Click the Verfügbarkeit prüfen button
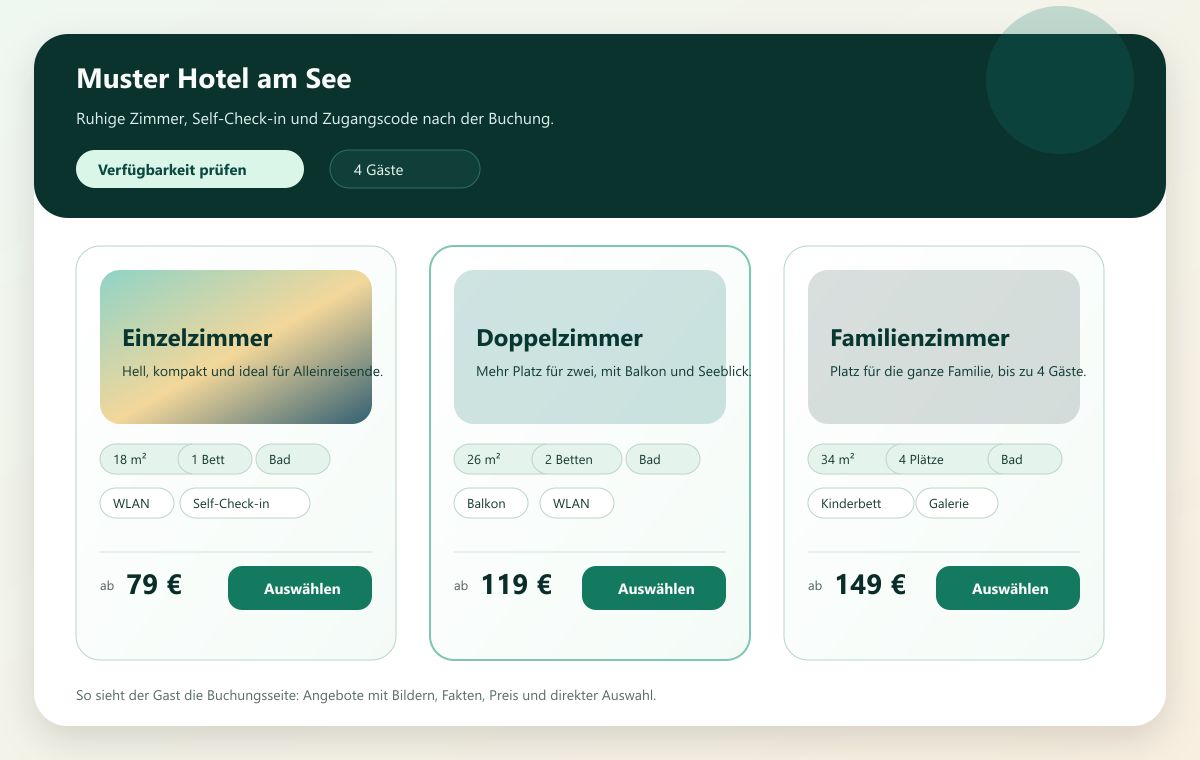Image resolution: width=1200 pixels, height=760 pixels. click(190, 169)
